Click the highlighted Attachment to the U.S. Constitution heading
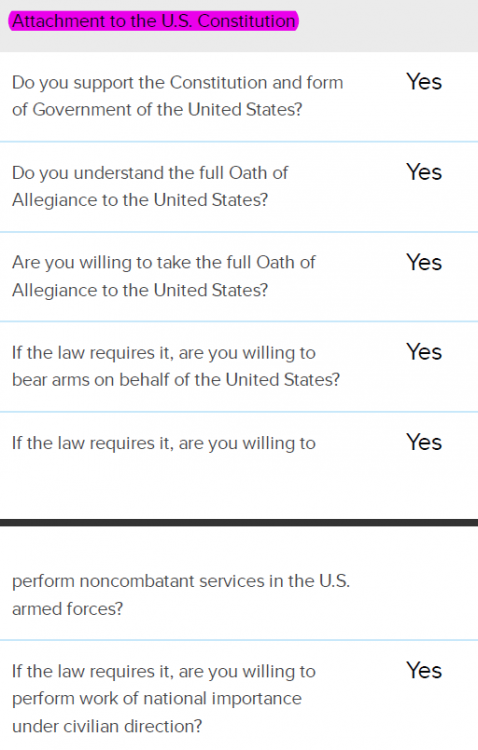 pos(154,21)
